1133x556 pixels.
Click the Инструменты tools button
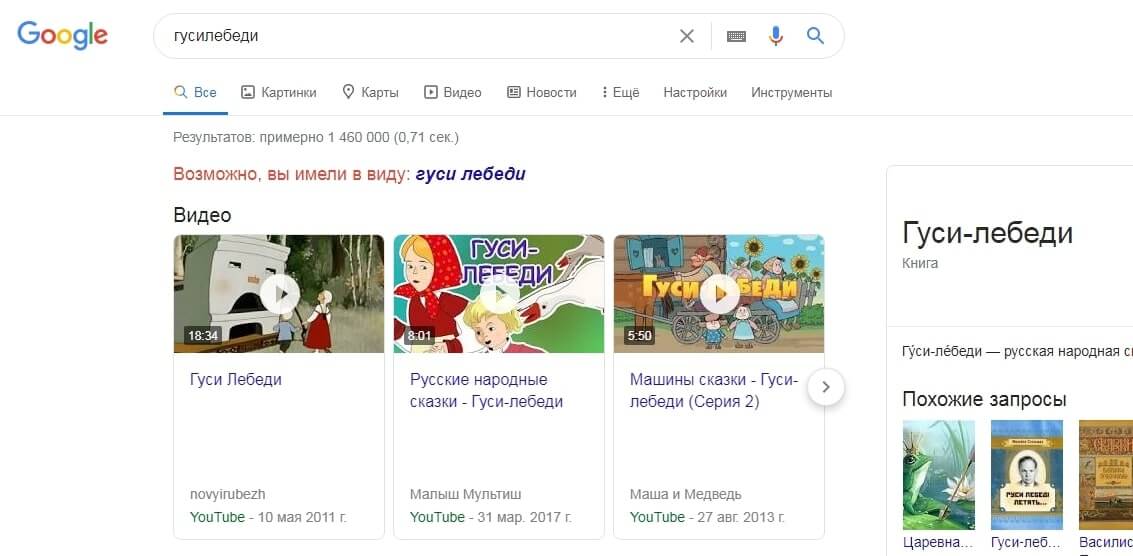click(791, 92)
